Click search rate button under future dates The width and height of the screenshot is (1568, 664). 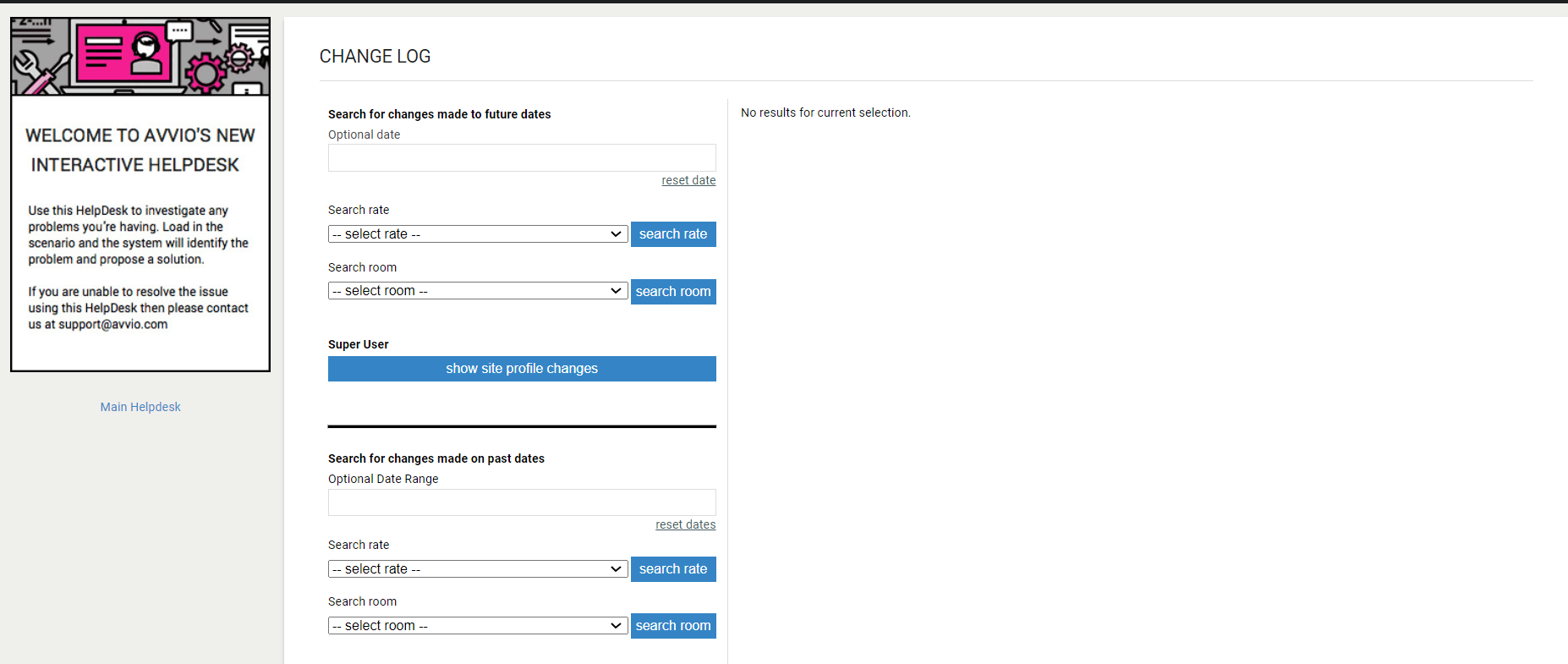[673, 234]
